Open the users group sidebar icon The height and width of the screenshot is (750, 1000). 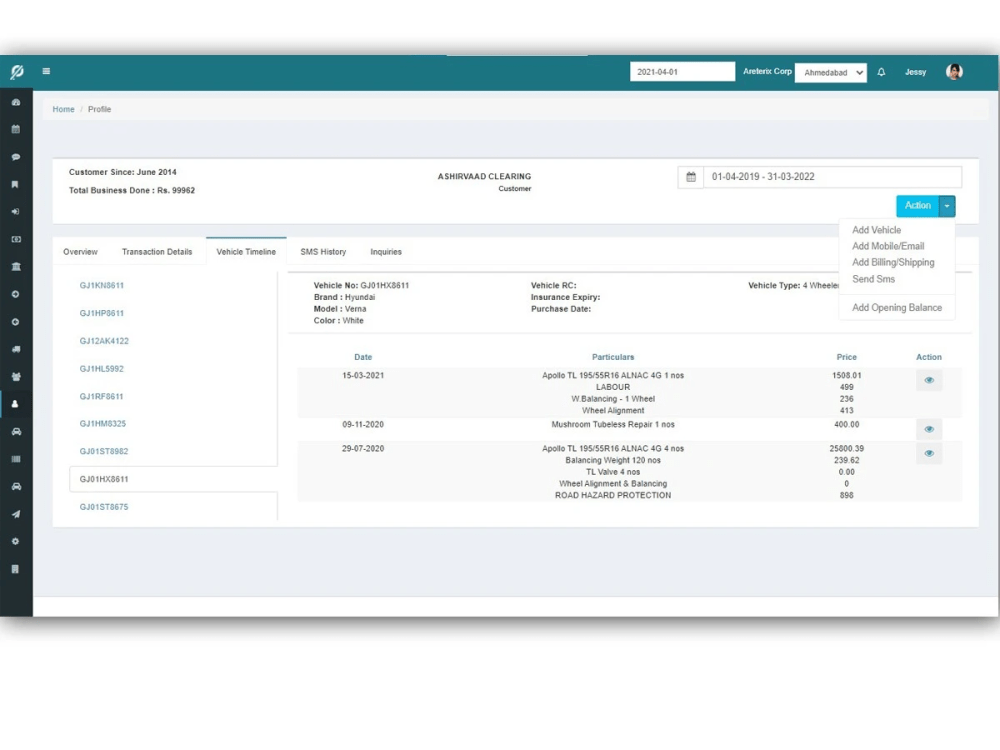pos(16,377)
